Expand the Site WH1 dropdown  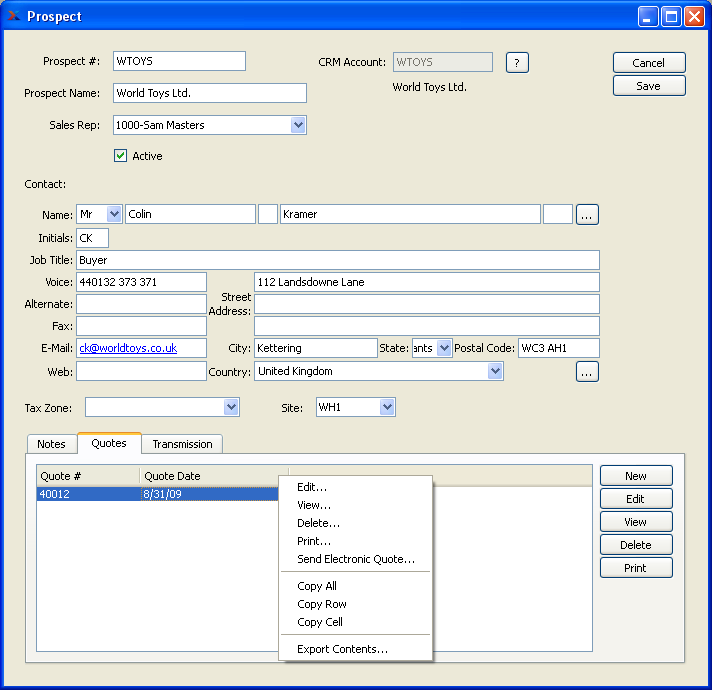coord(387,407)
